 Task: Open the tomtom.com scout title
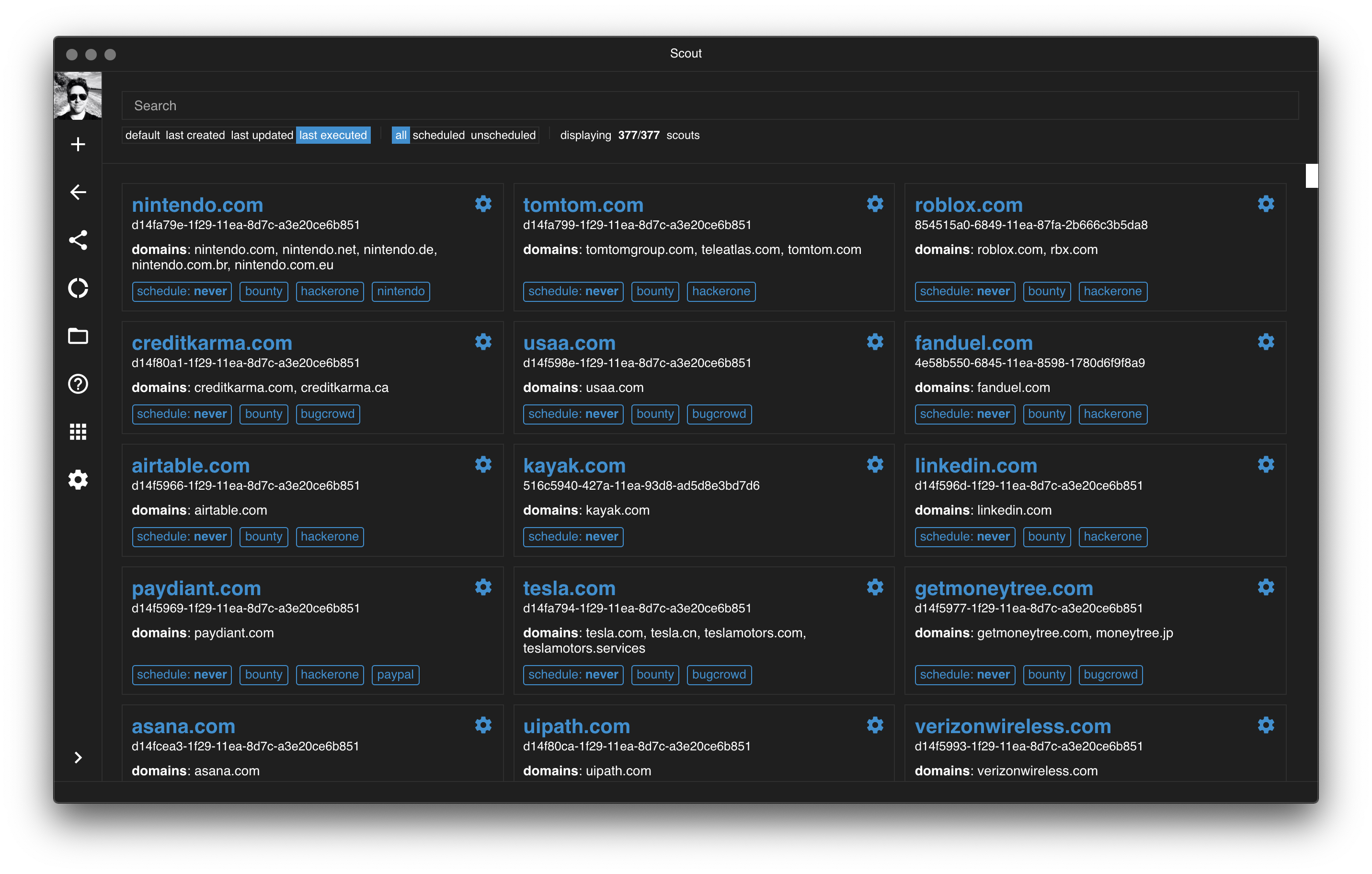(583, 205)
